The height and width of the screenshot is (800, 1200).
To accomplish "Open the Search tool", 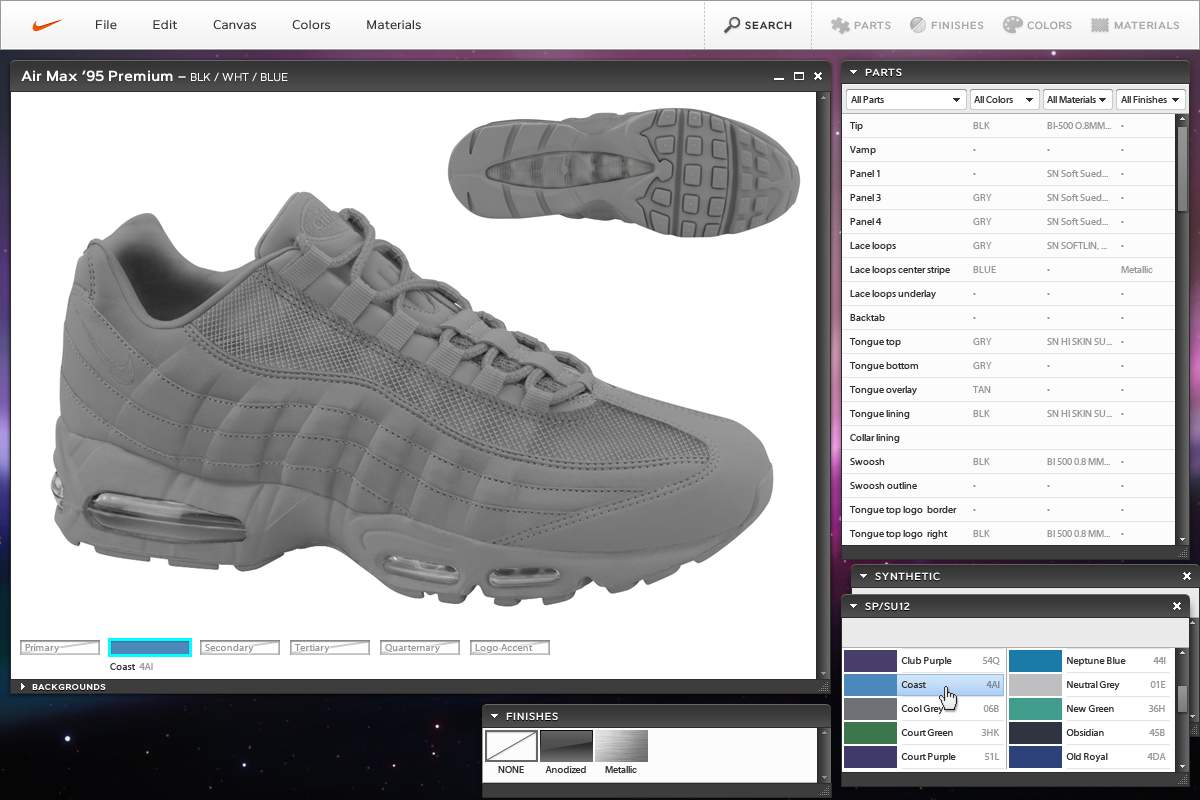I will point(758,25).
